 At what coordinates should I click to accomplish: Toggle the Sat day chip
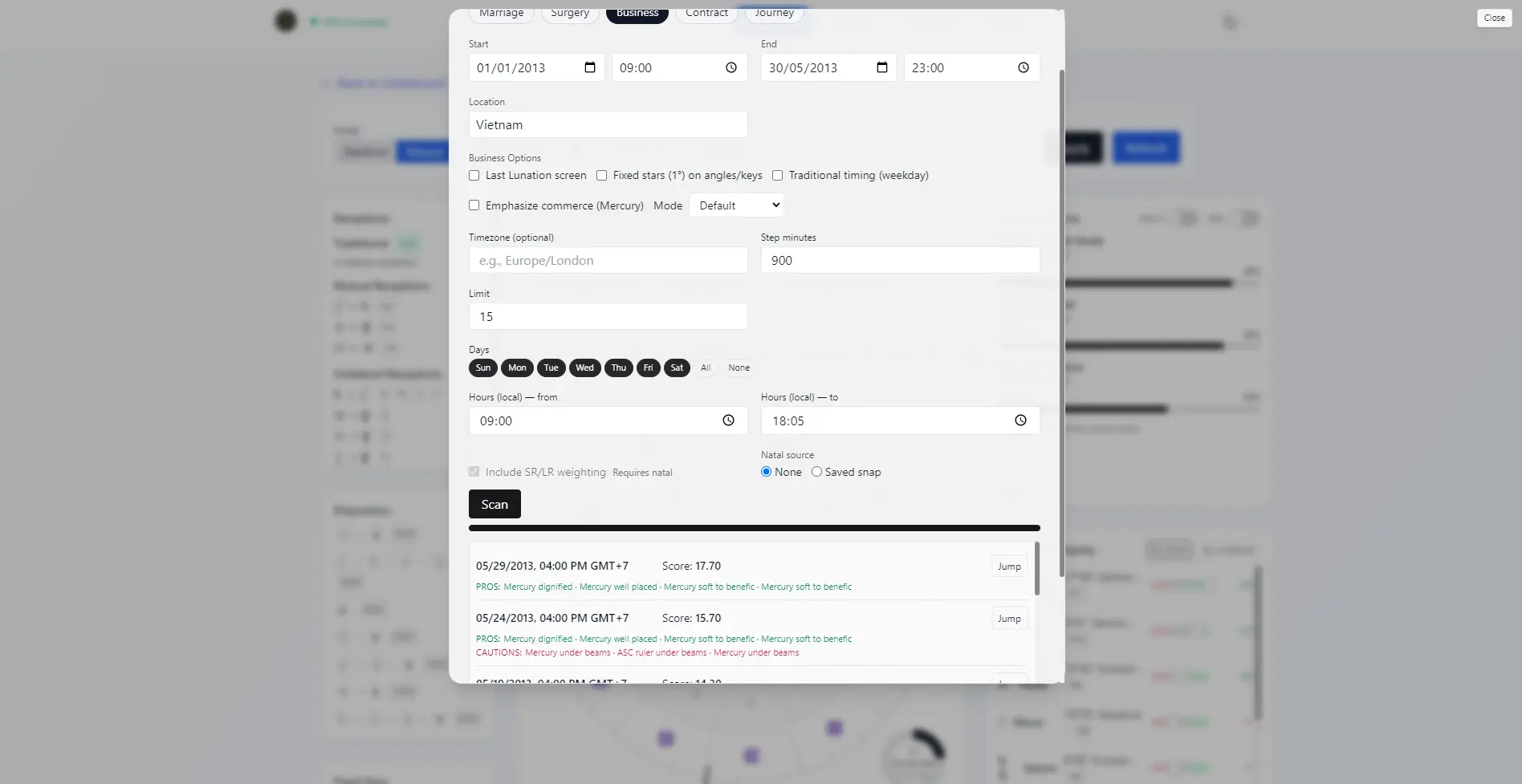click(677, 368)
